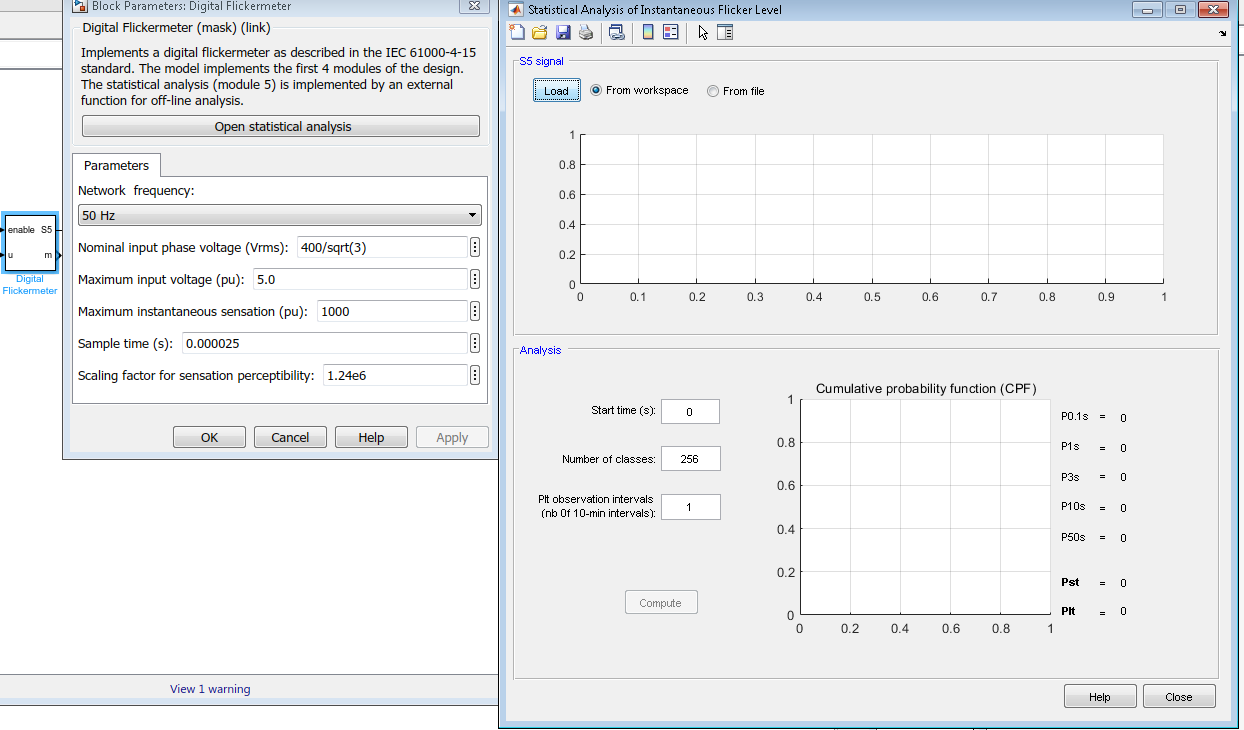Activate the Edit Plot arrow tool
Viewport: 1244px width, 730px height.
[703, 32]
